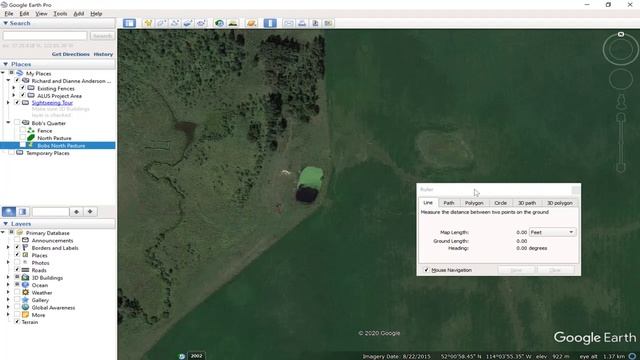This screenshot has height=360, width=640.
Task: Click the Get Directions link
Action: 71,54
